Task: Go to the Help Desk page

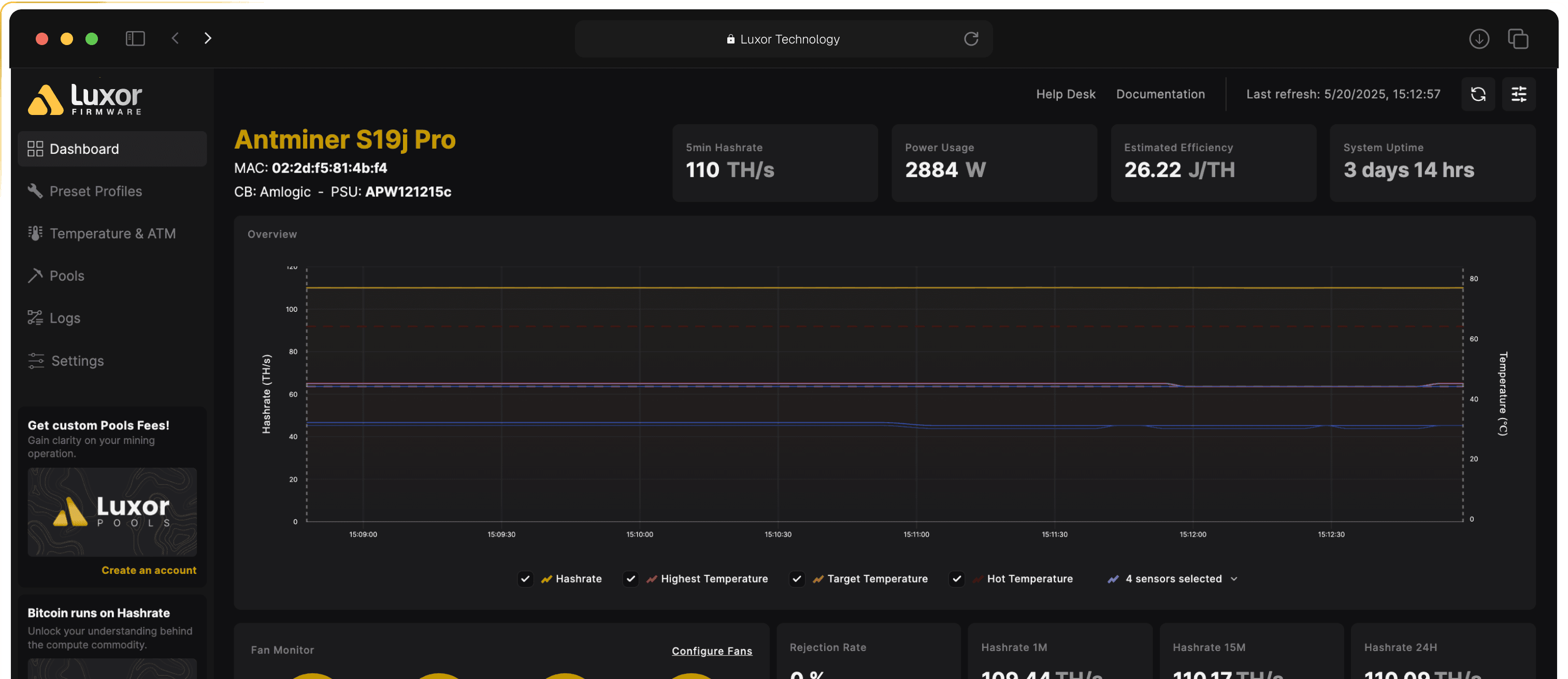Action: pos(1065,94)
